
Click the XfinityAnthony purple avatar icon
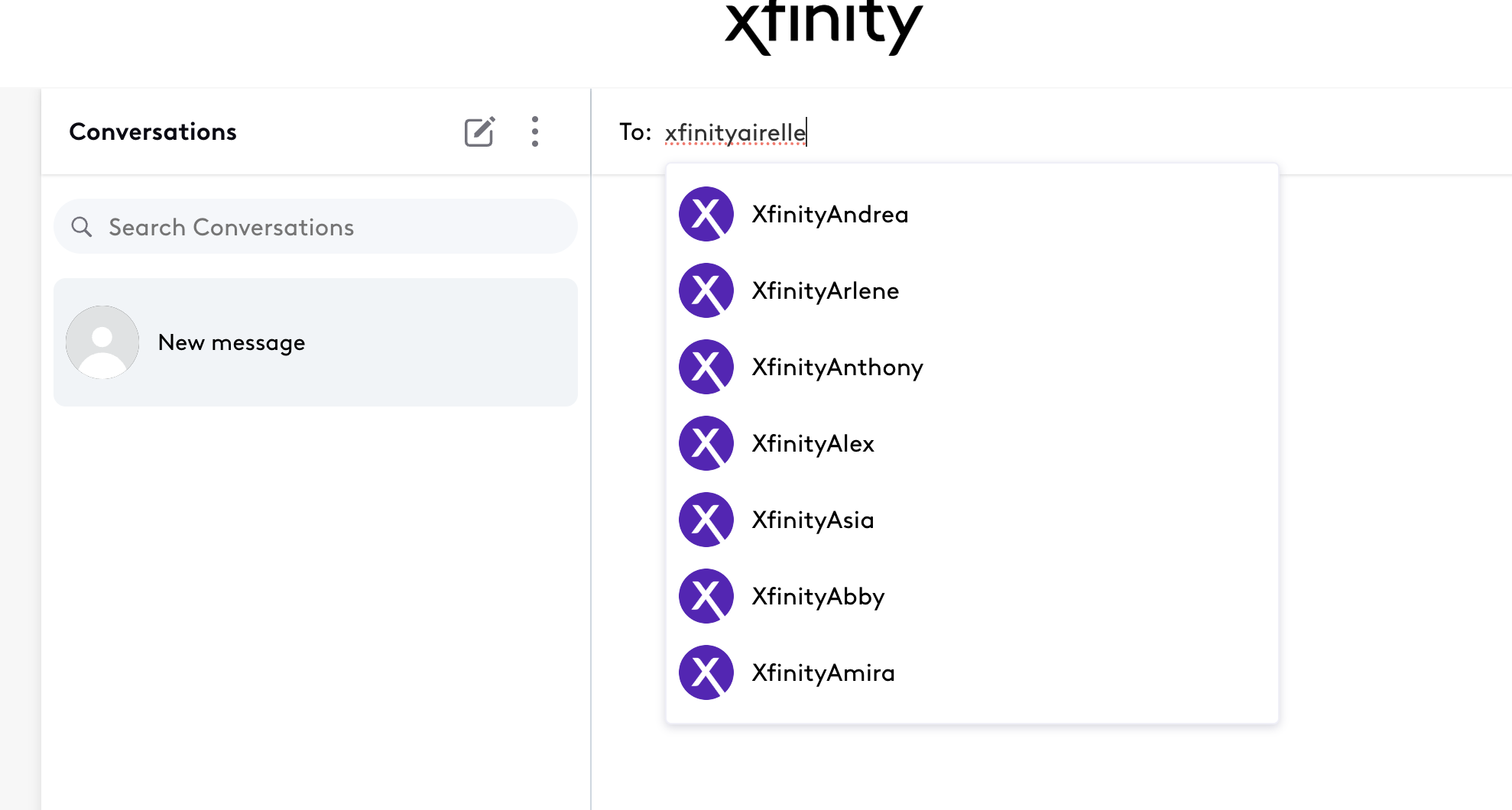(x=706, y=367)
